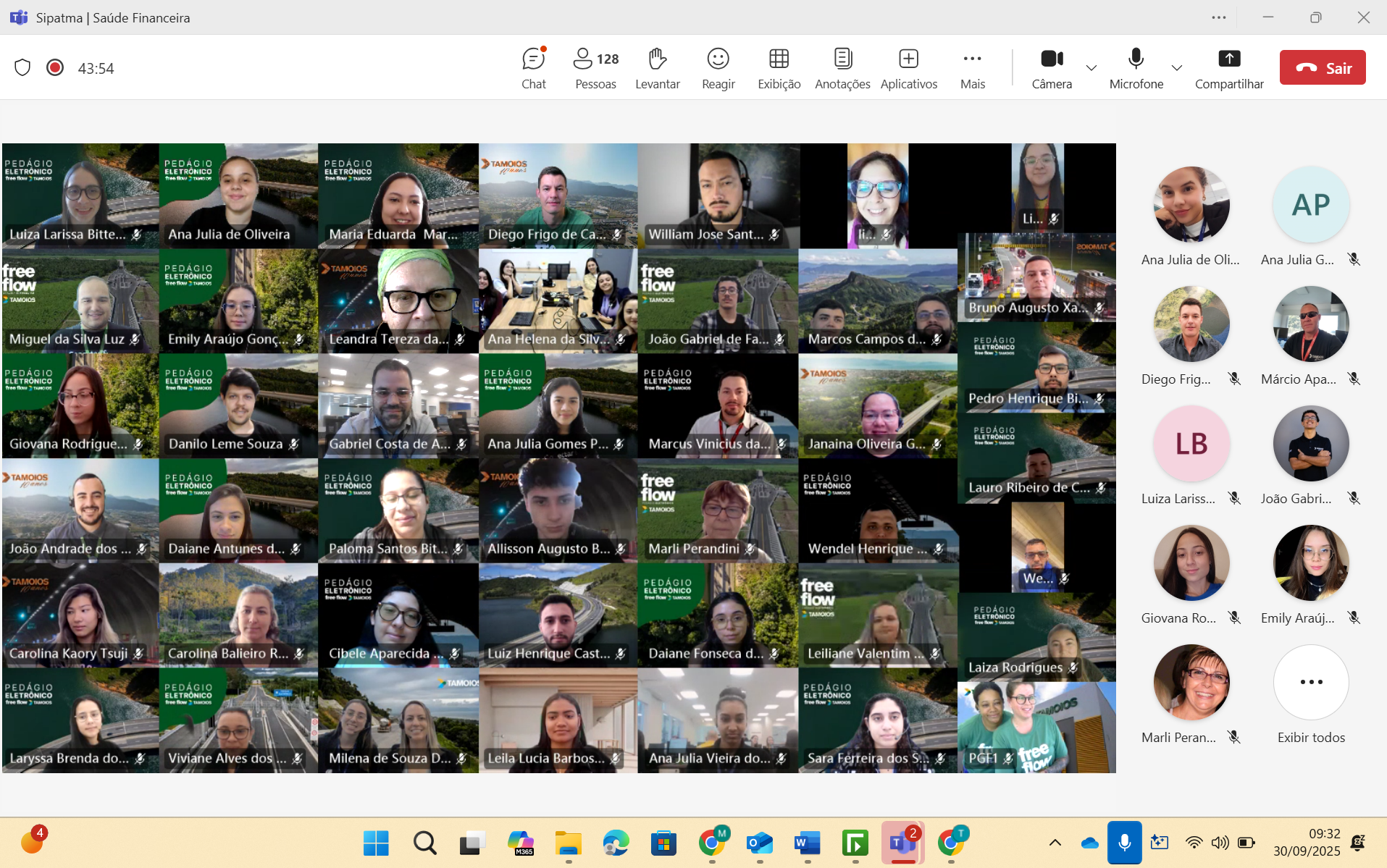
Task: Leave the meeting with Sair button
Action: (1322, 68)
